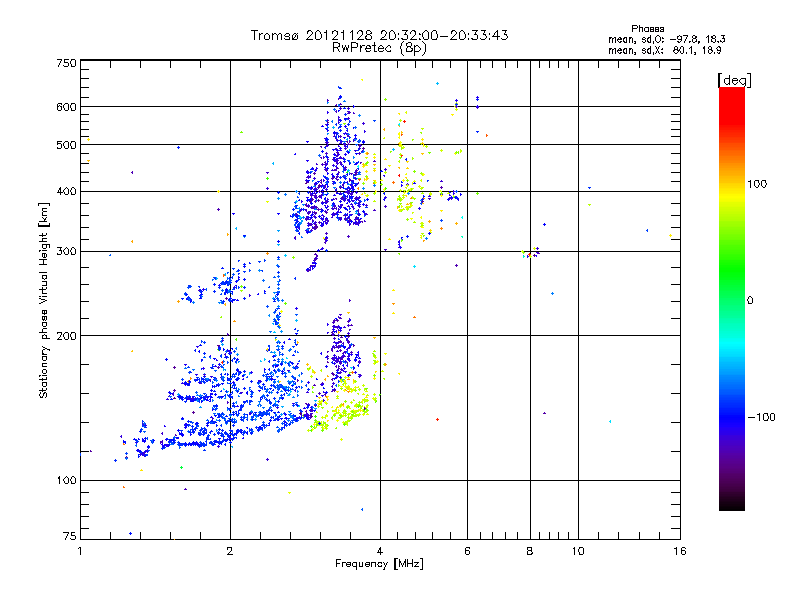Click the y-axis label 'Stationary phase Virtual Height [km]'

(x=43, y=301)
